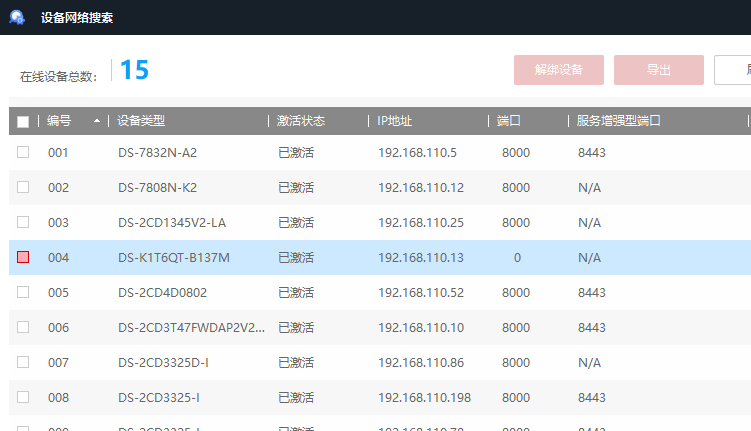This screenshot has width=751, height=431.
Task: Select device type DS-2CD3325D-I
Action: pyautogui.click(x=163, y=363)
